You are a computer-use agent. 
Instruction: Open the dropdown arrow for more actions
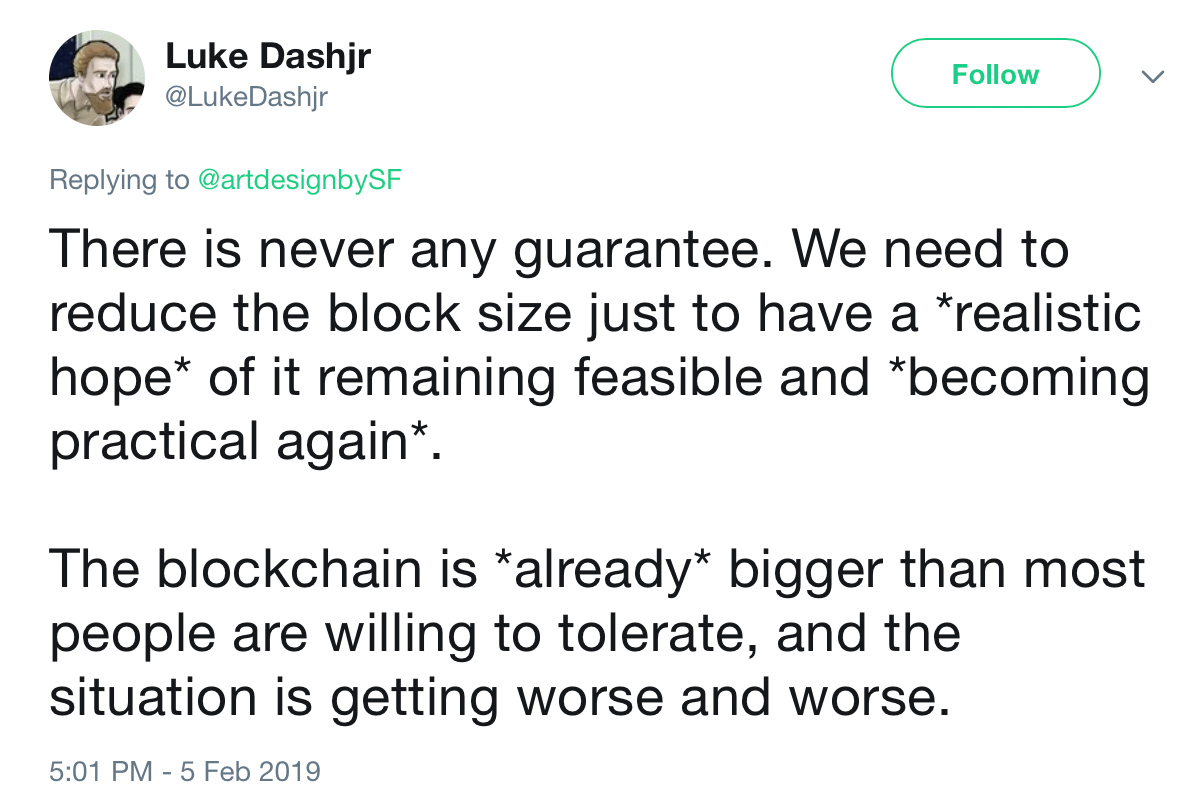coord(1154,75)
